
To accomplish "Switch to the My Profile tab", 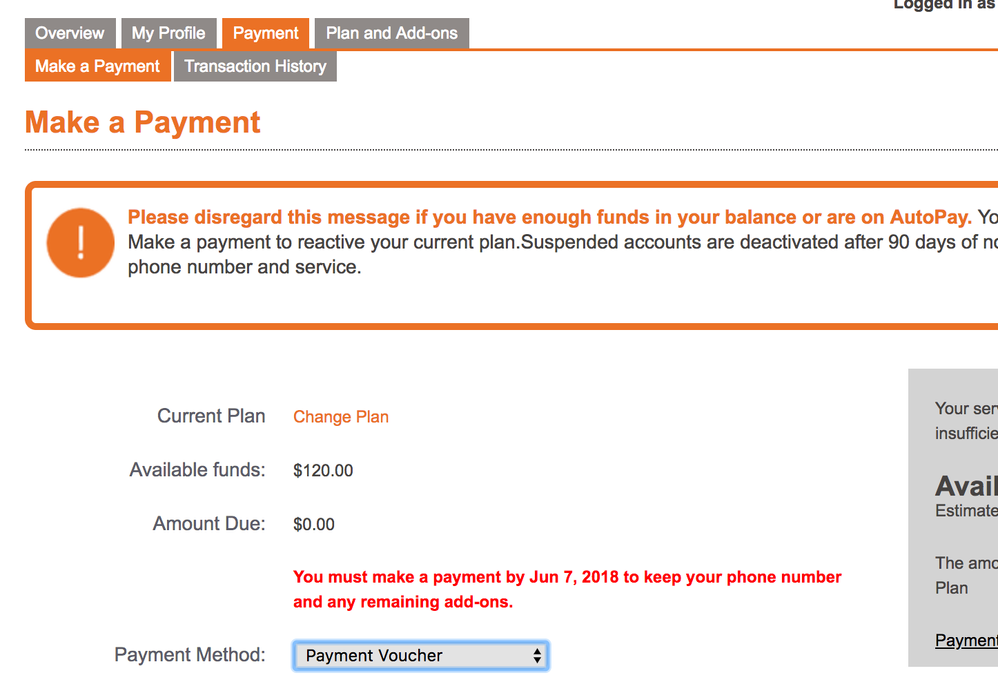I will click(x=168, y=33).
